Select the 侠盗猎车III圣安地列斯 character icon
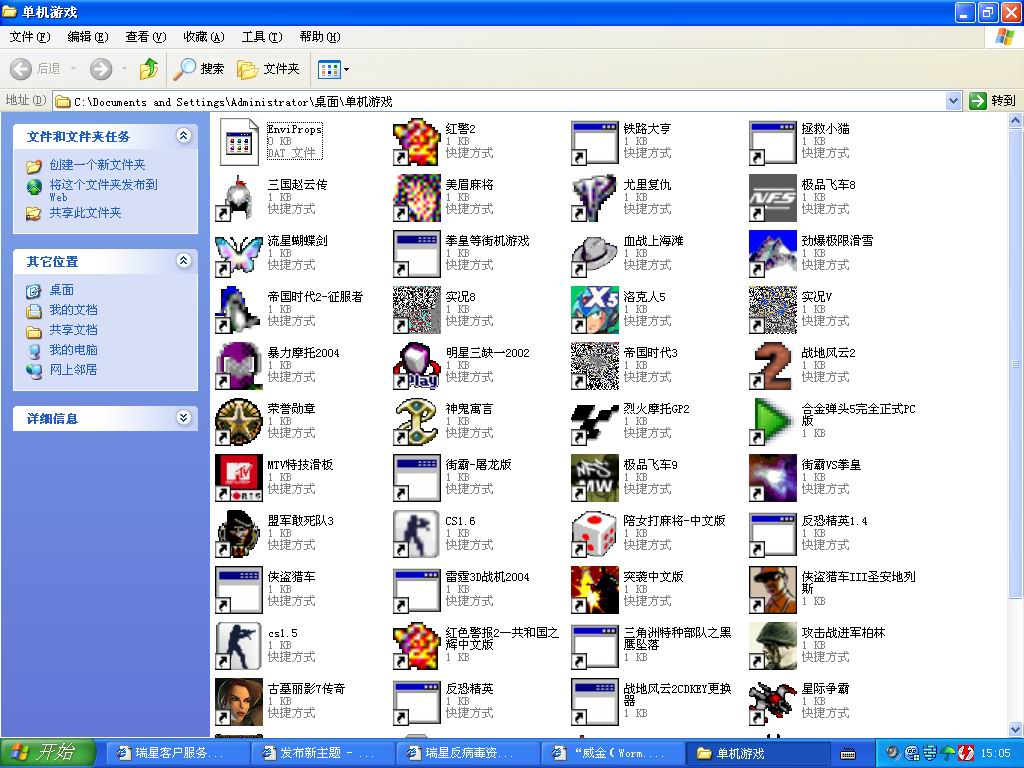 pyautogui.click(x=773, y=590)
